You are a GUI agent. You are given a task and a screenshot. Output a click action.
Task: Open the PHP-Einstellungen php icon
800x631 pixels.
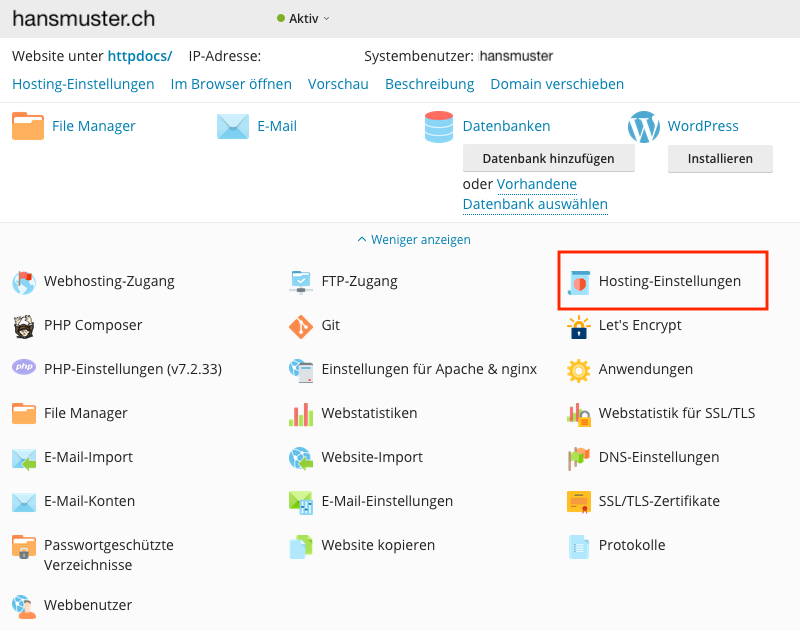coord(24,369)
